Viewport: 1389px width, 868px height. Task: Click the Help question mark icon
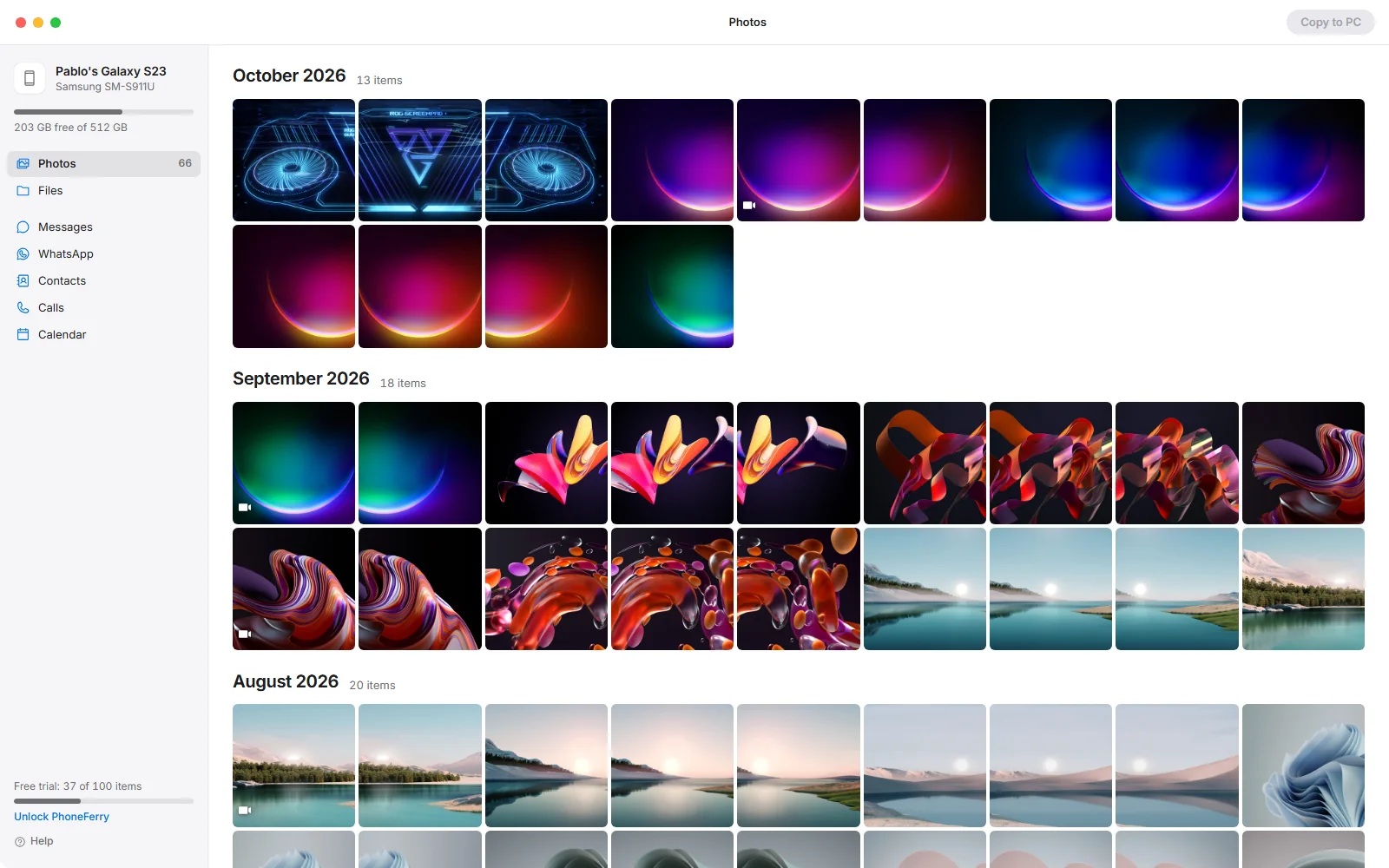[20, 842]
